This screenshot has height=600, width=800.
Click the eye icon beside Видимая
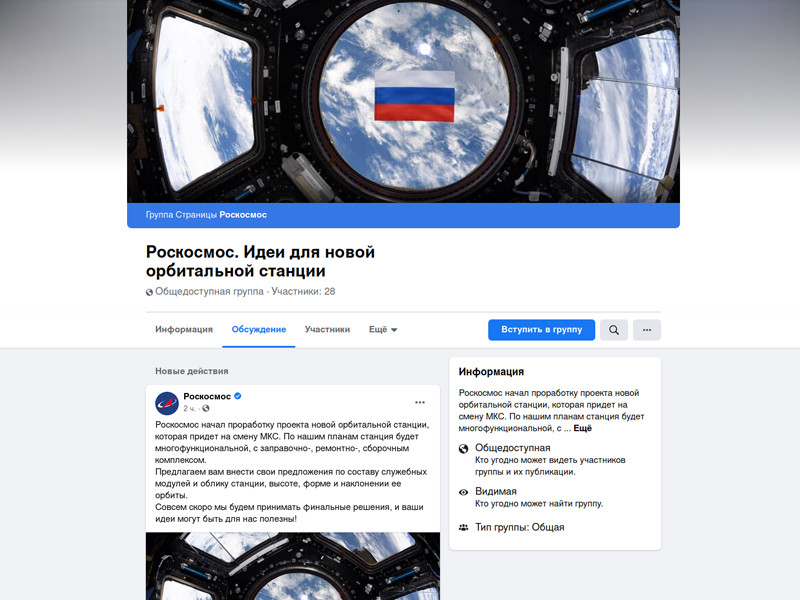click(x=463, y=492)
